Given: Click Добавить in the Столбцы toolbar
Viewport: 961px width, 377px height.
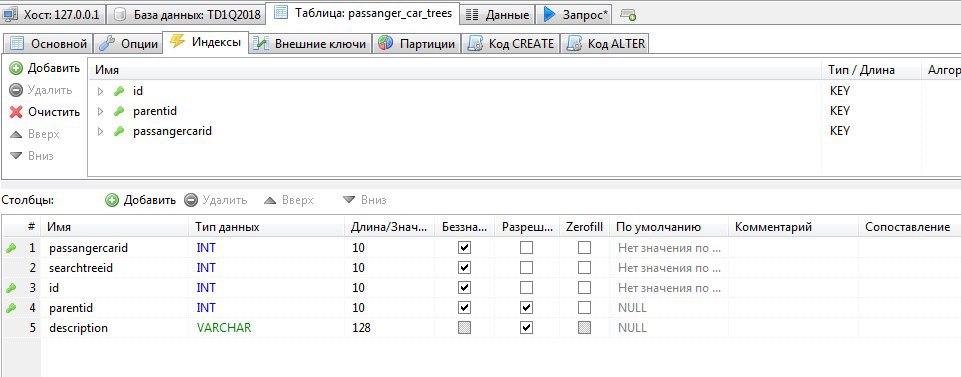Looking at the screenshot, I should point(140,200).
